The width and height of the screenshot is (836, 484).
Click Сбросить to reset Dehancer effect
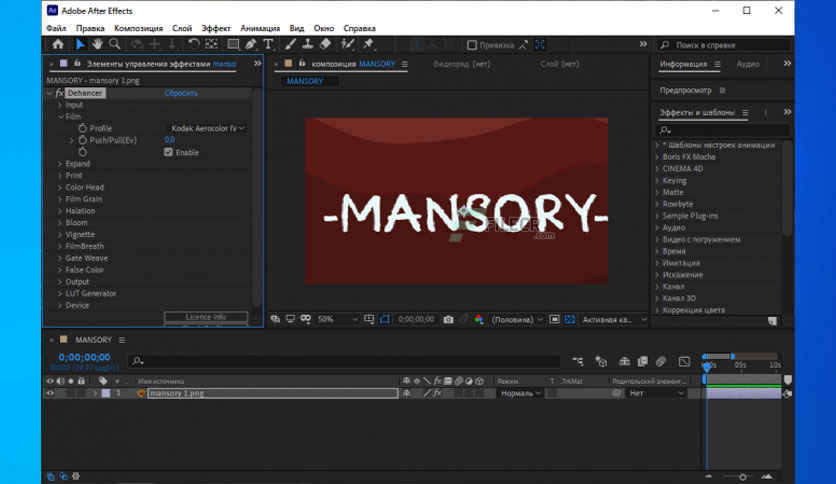click(181, 93)
